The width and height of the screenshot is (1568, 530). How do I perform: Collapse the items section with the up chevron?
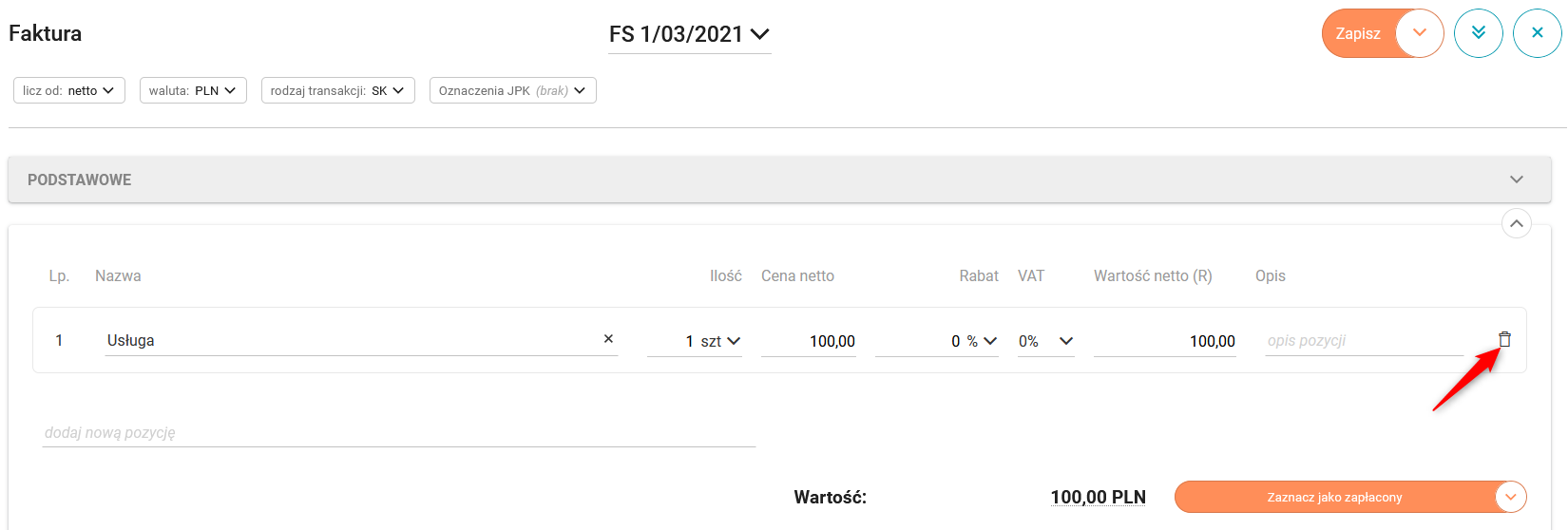coord(1516,224)
